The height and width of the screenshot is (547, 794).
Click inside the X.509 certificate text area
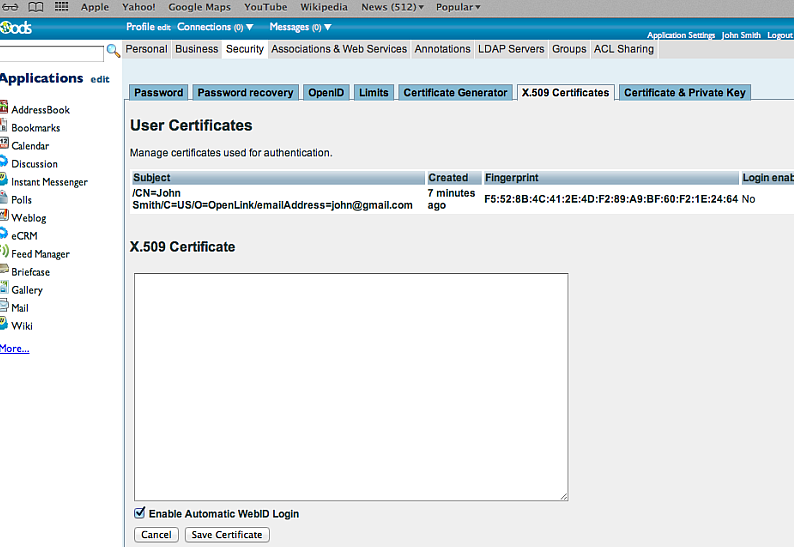pos(351,386)
